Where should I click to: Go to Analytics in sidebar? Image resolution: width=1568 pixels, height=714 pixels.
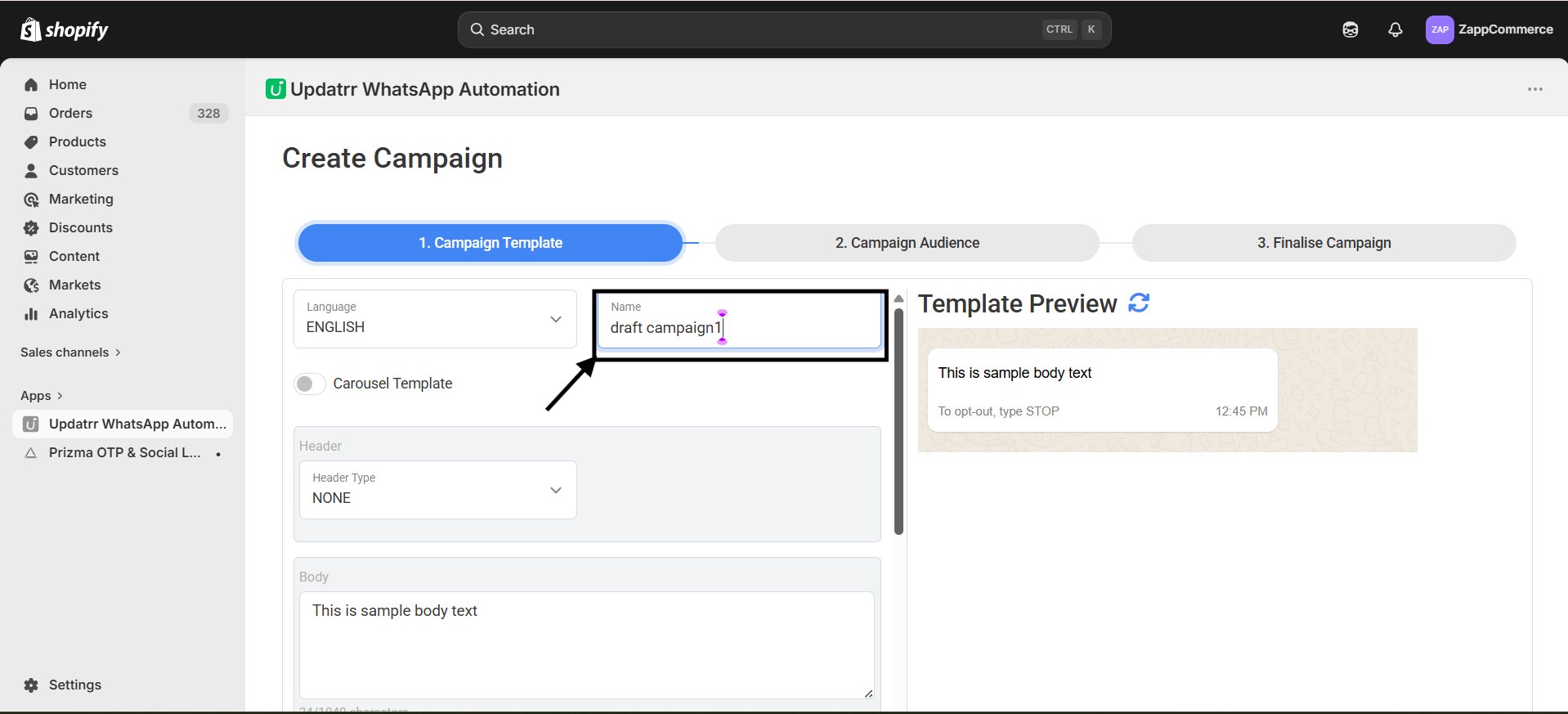pos(78,313)
